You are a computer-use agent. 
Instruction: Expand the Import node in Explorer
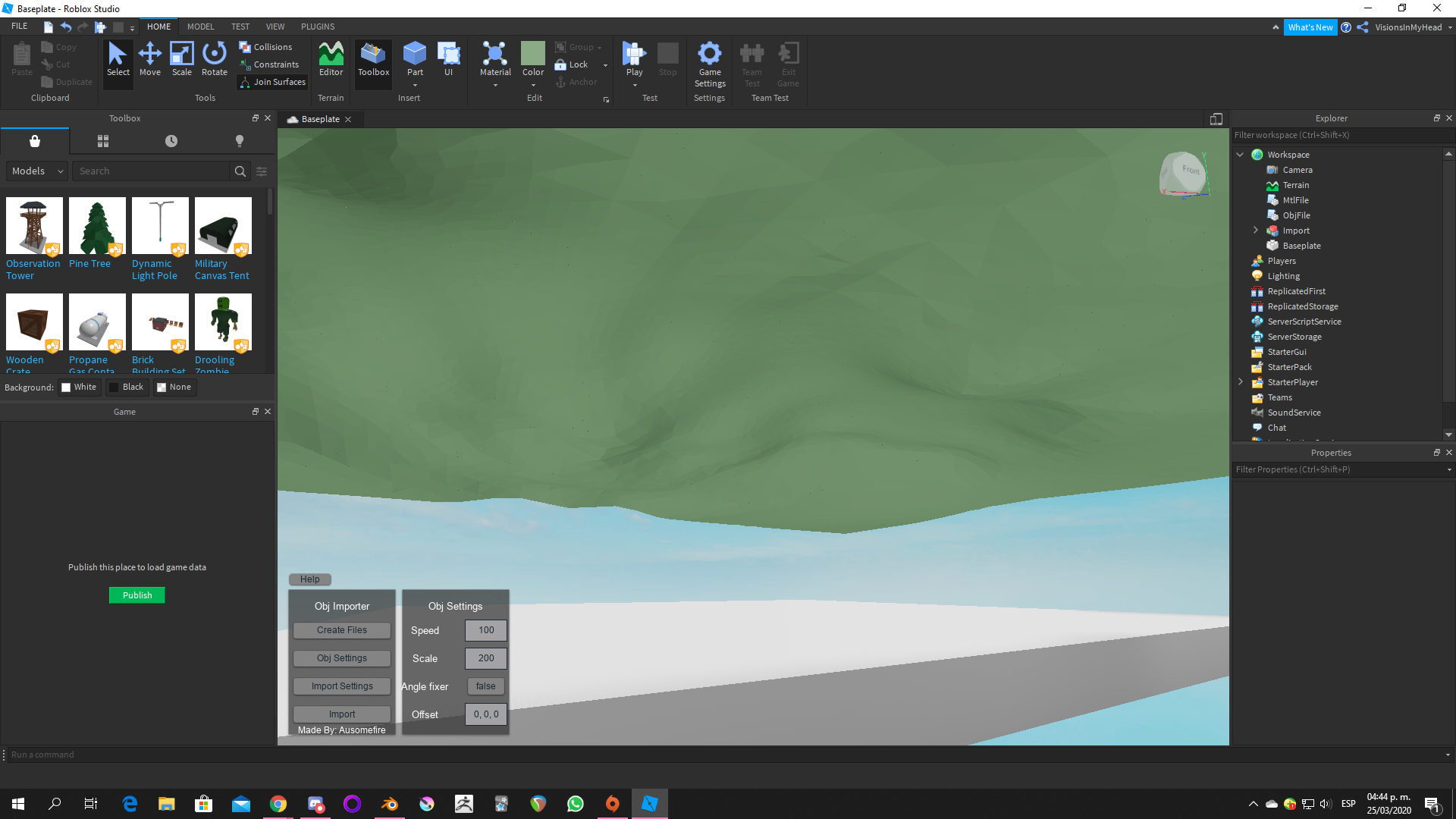tap(1255, 230)
